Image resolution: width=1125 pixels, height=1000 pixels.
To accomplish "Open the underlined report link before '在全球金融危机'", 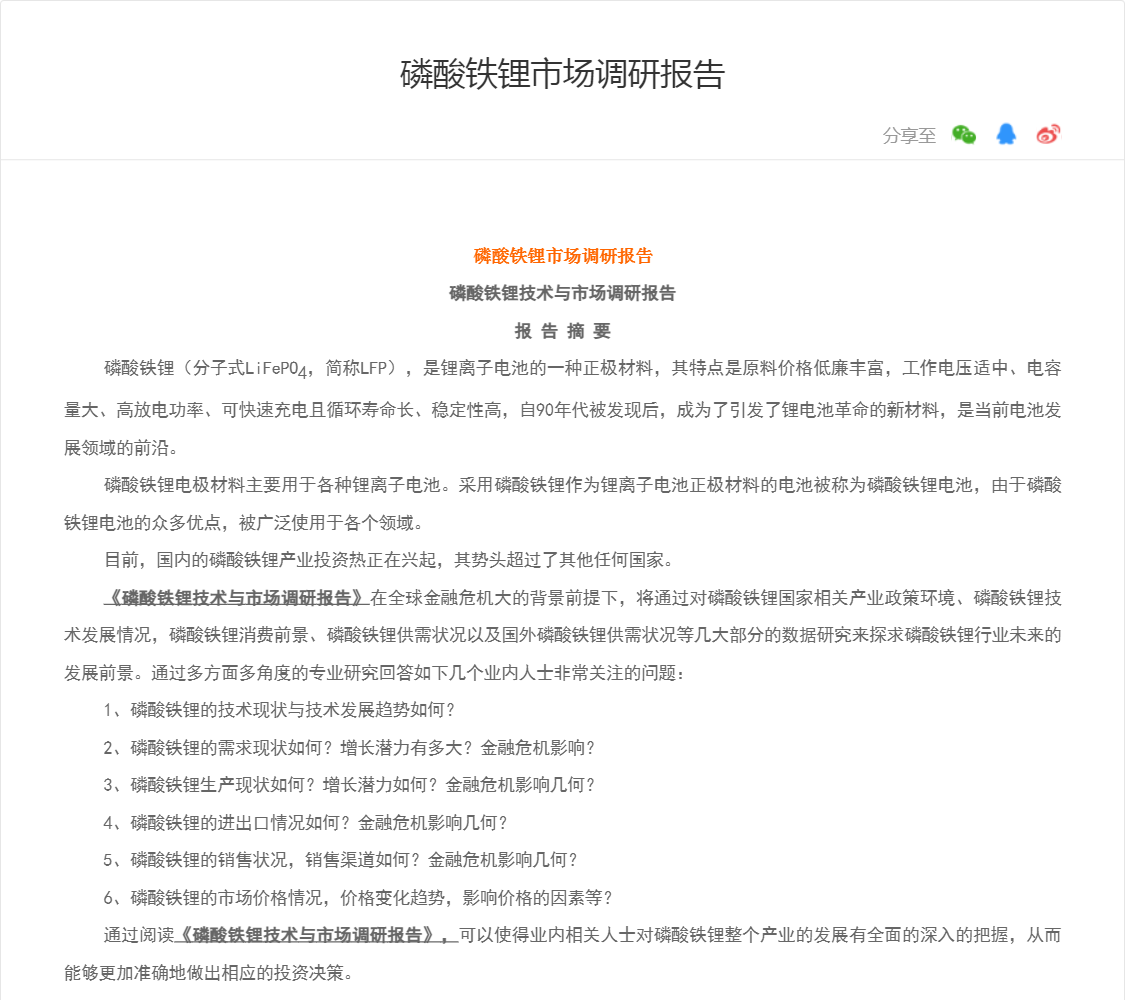I will (237, 598).
